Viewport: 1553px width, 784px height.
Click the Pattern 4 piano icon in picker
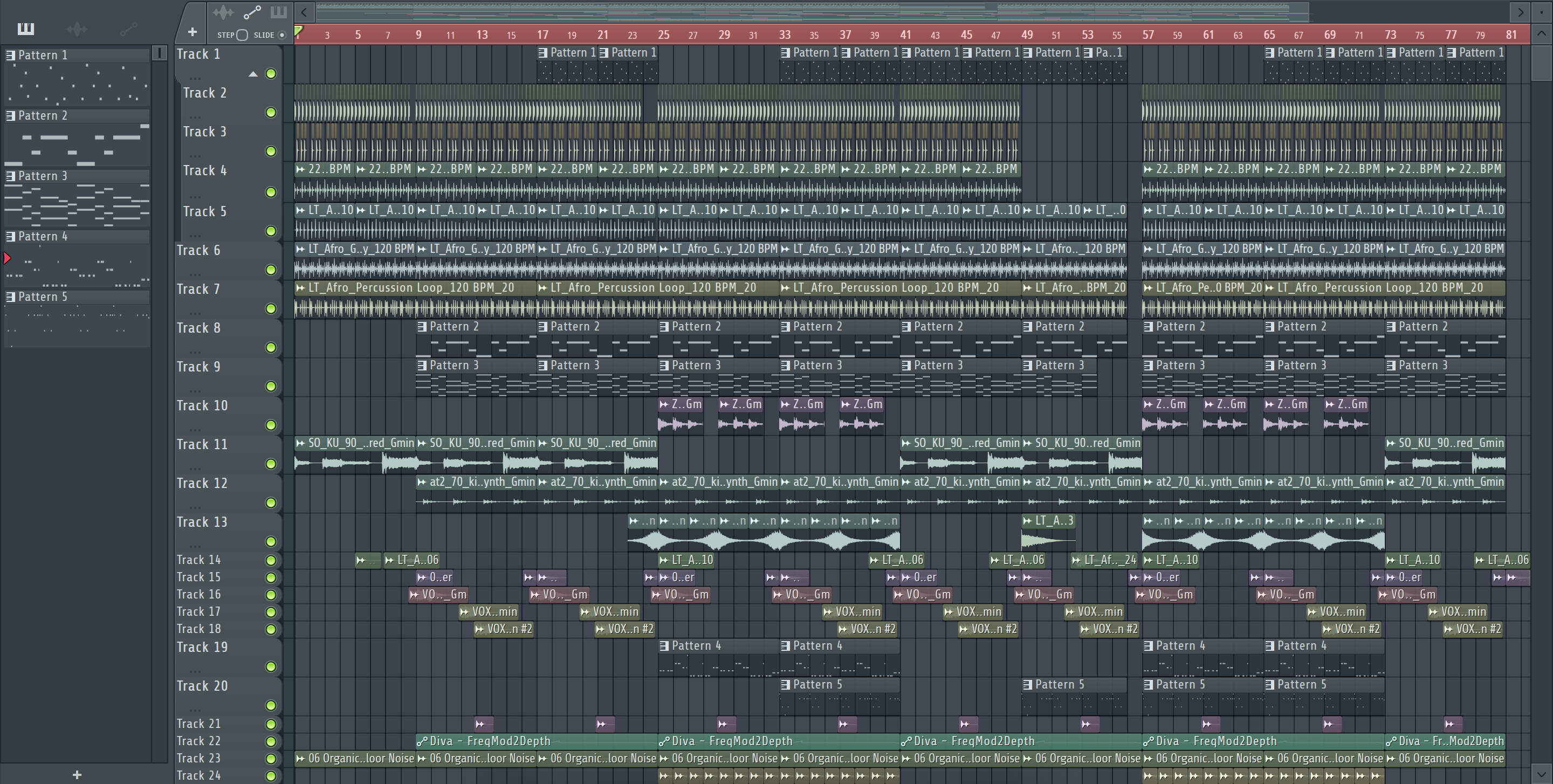pyautogui.click(x=10, y=236)
